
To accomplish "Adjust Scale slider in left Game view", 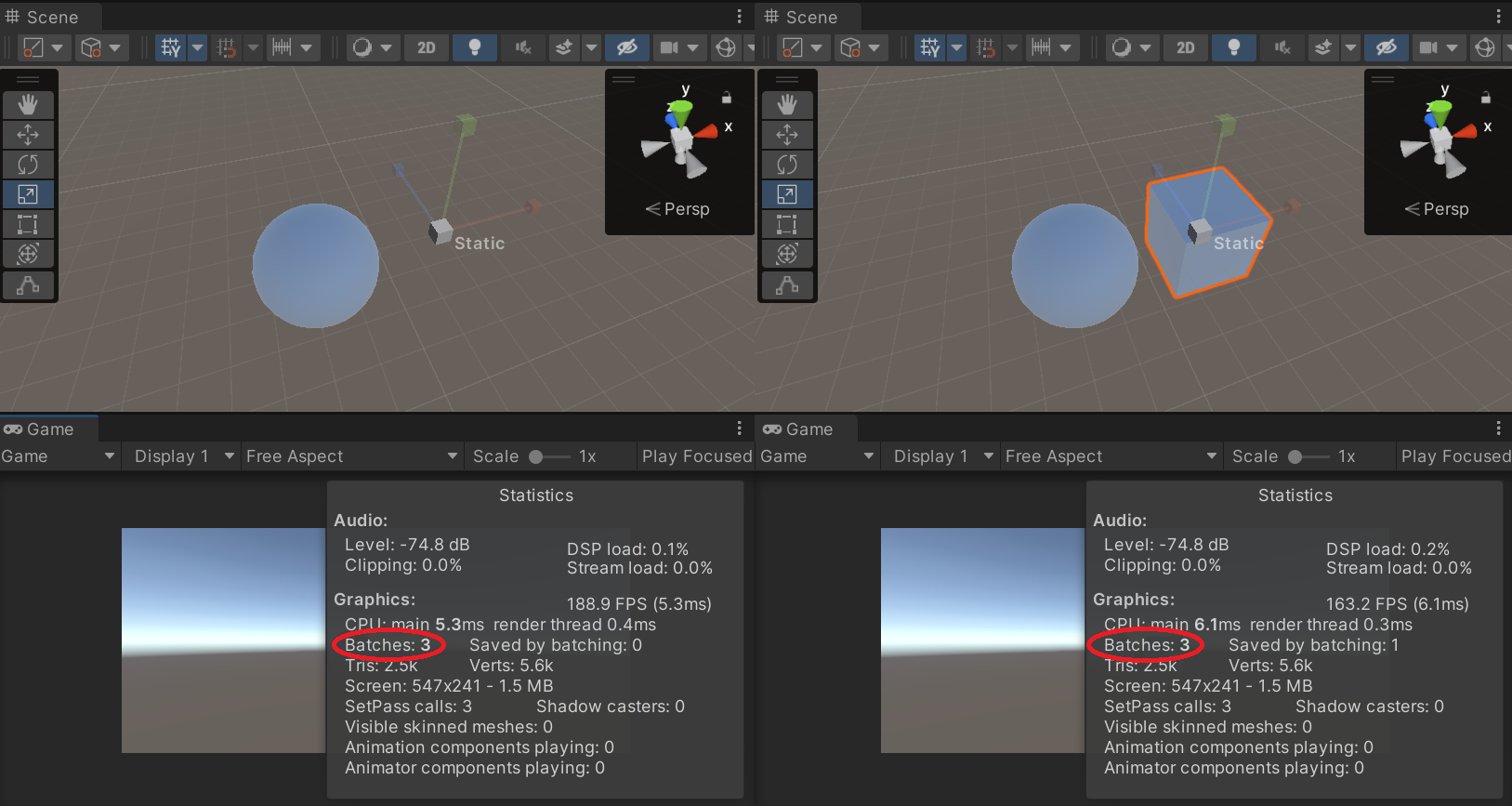I will (549, 456).
